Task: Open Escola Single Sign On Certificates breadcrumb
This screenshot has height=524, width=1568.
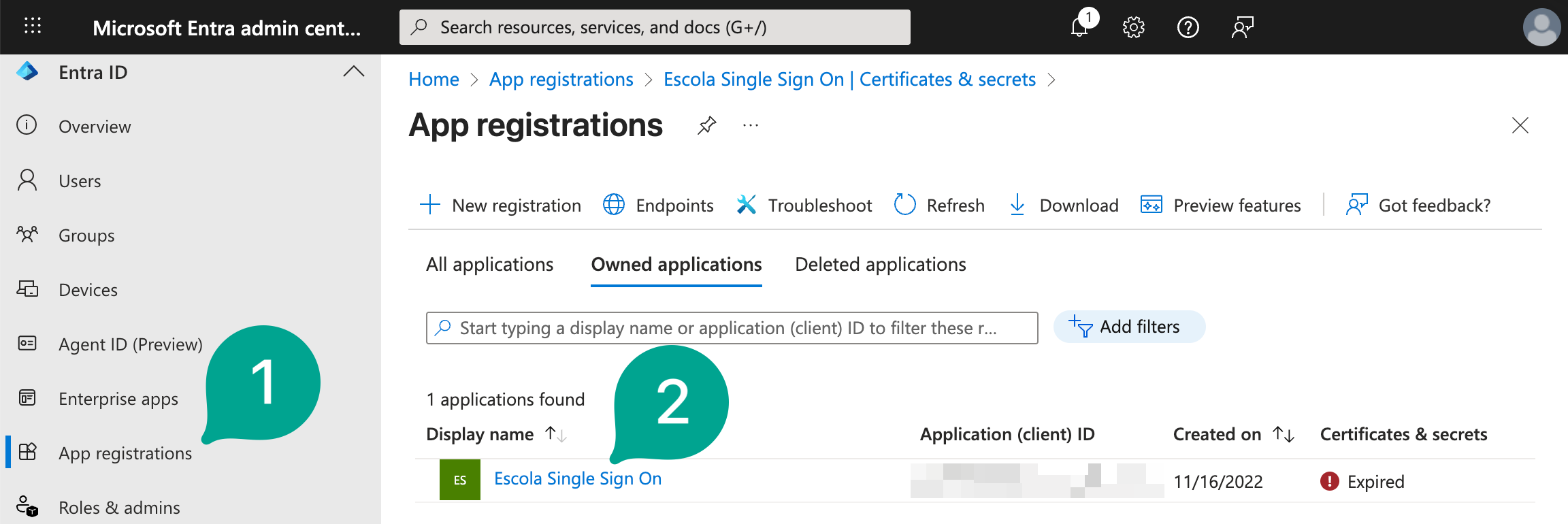Action: tap(849, 80)
